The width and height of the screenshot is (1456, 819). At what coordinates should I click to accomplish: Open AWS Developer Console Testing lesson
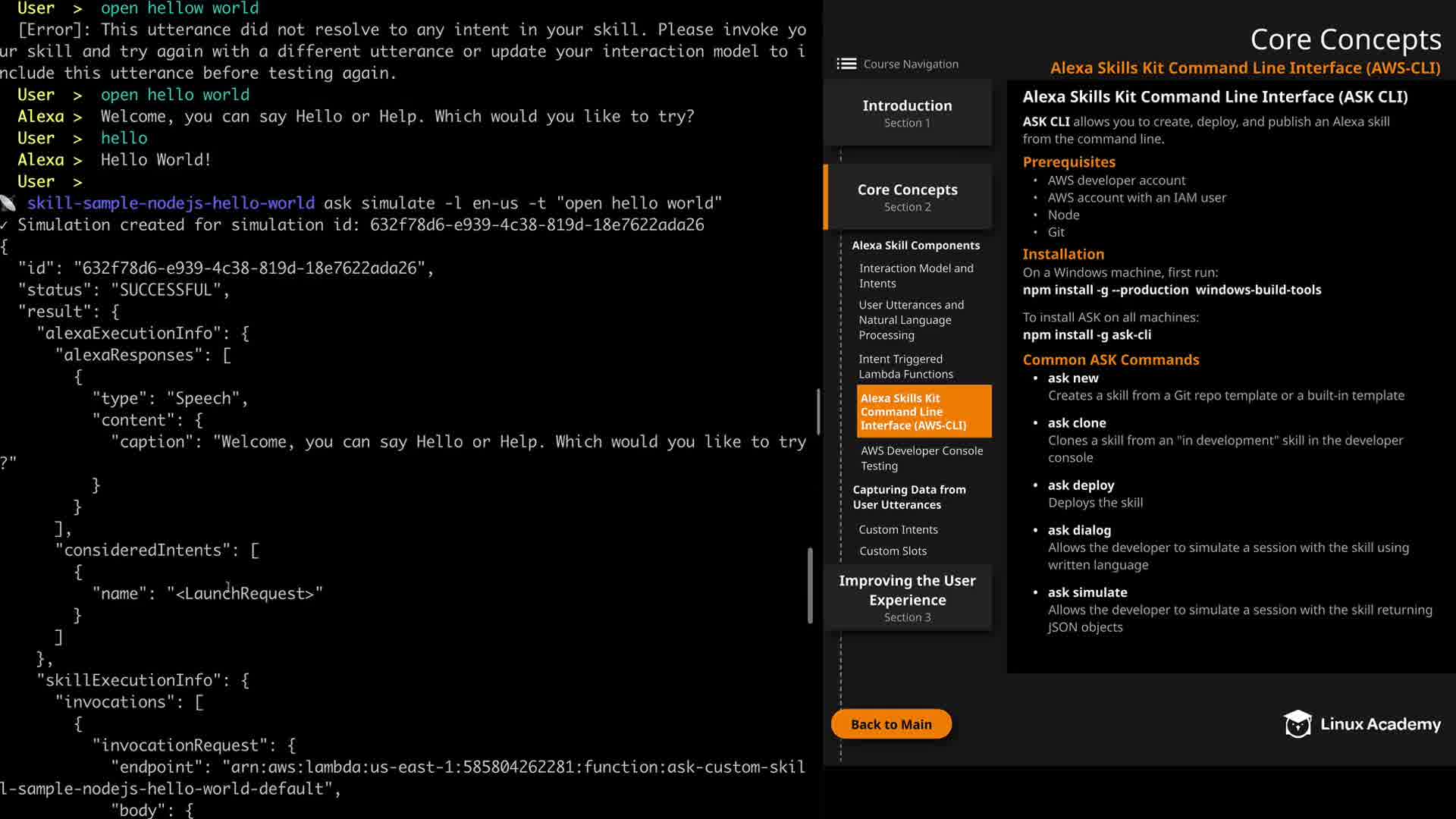click(x=921, y=458)
